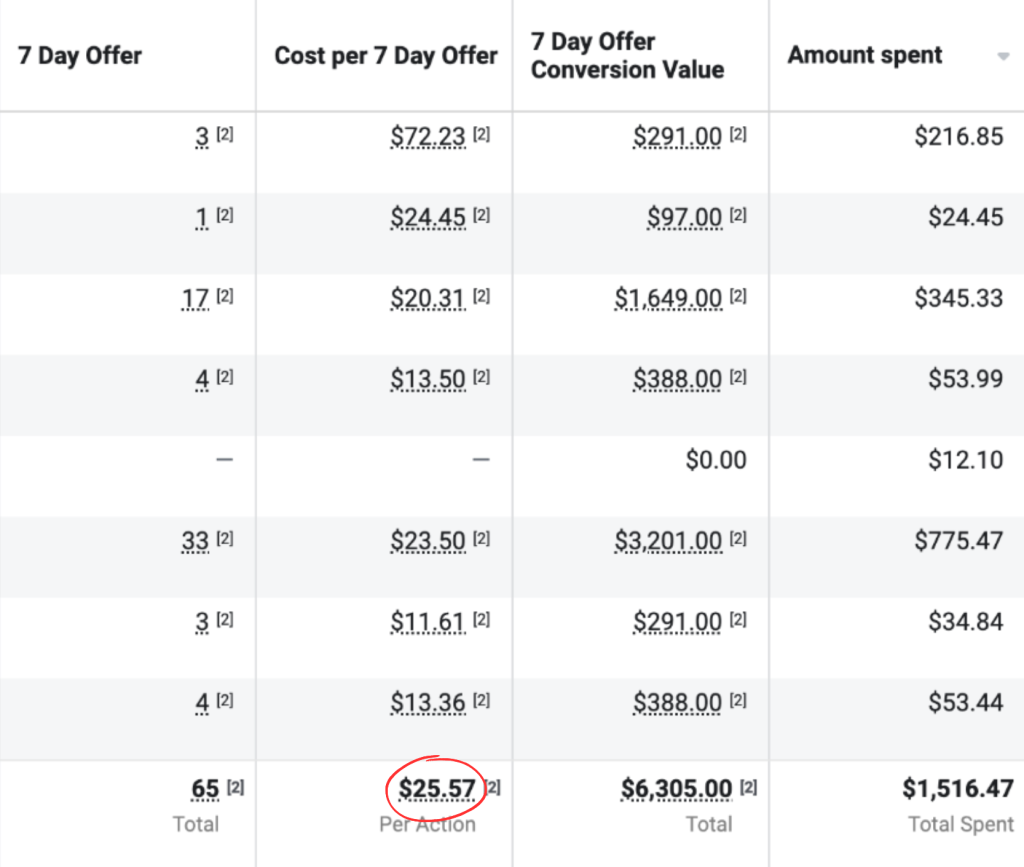Click the $20.31 cost per offer value
The image size is (1024, 867).
coord(428,298)
